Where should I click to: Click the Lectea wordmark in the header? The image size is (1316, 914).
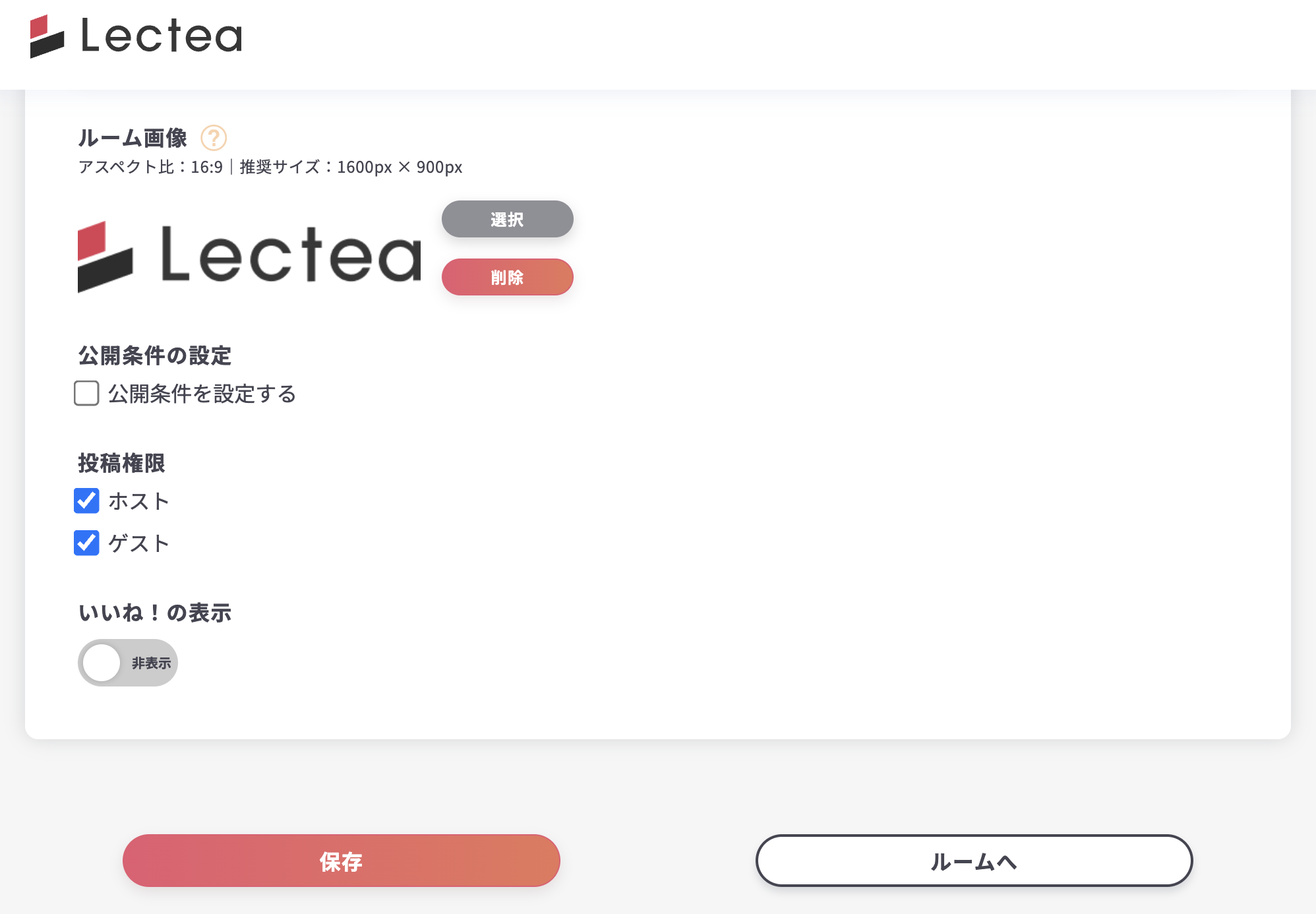pyautogui.click(x=162, y=36)
